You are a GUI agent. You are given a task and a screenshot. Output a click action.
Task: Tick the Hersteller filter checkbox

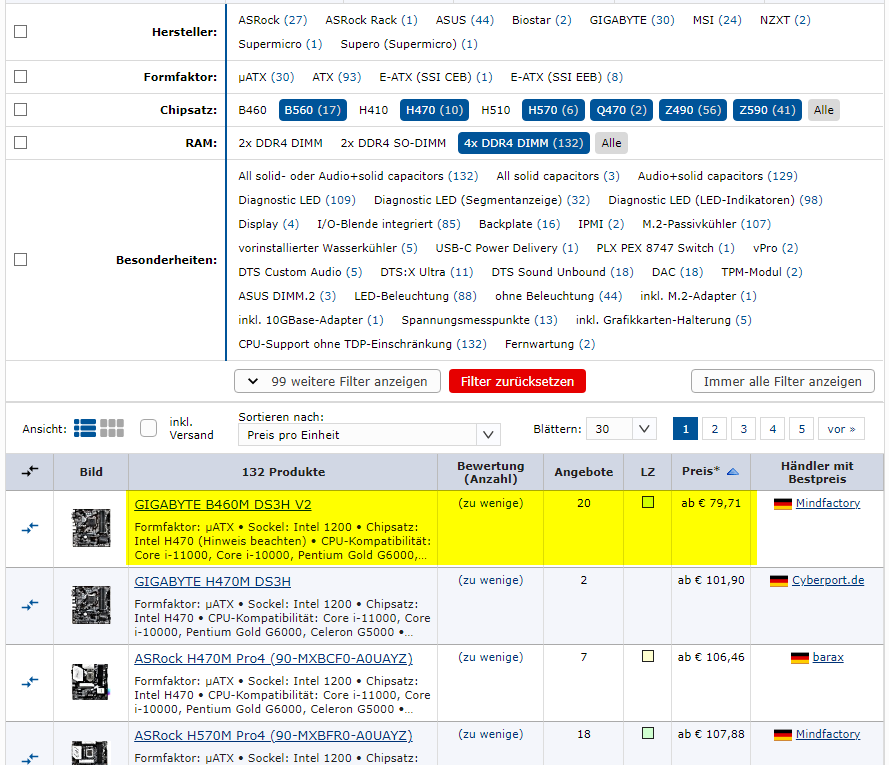click(x=20, y=32)
